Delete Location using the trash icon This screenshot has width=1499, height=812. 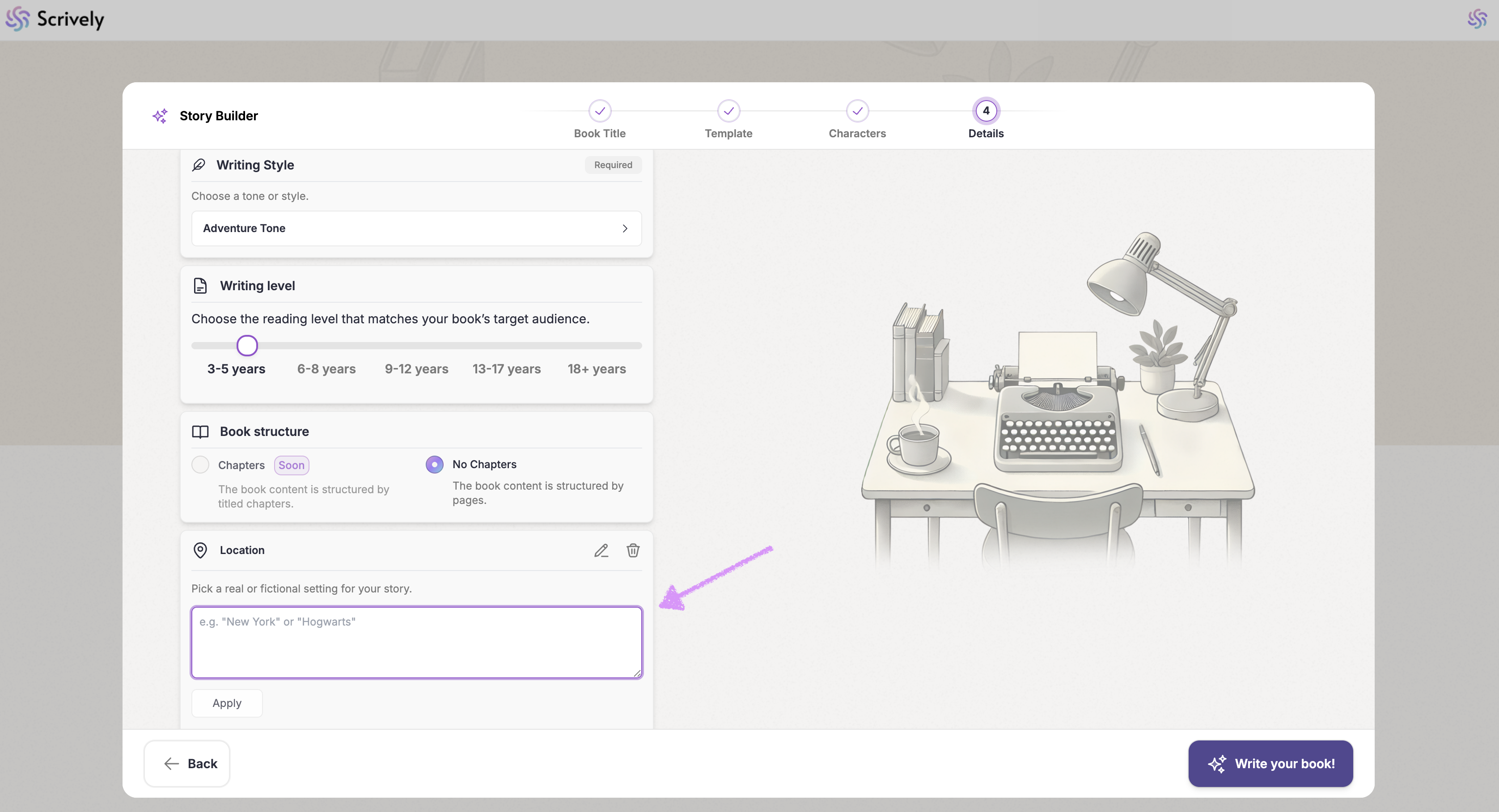coord(633,550)
